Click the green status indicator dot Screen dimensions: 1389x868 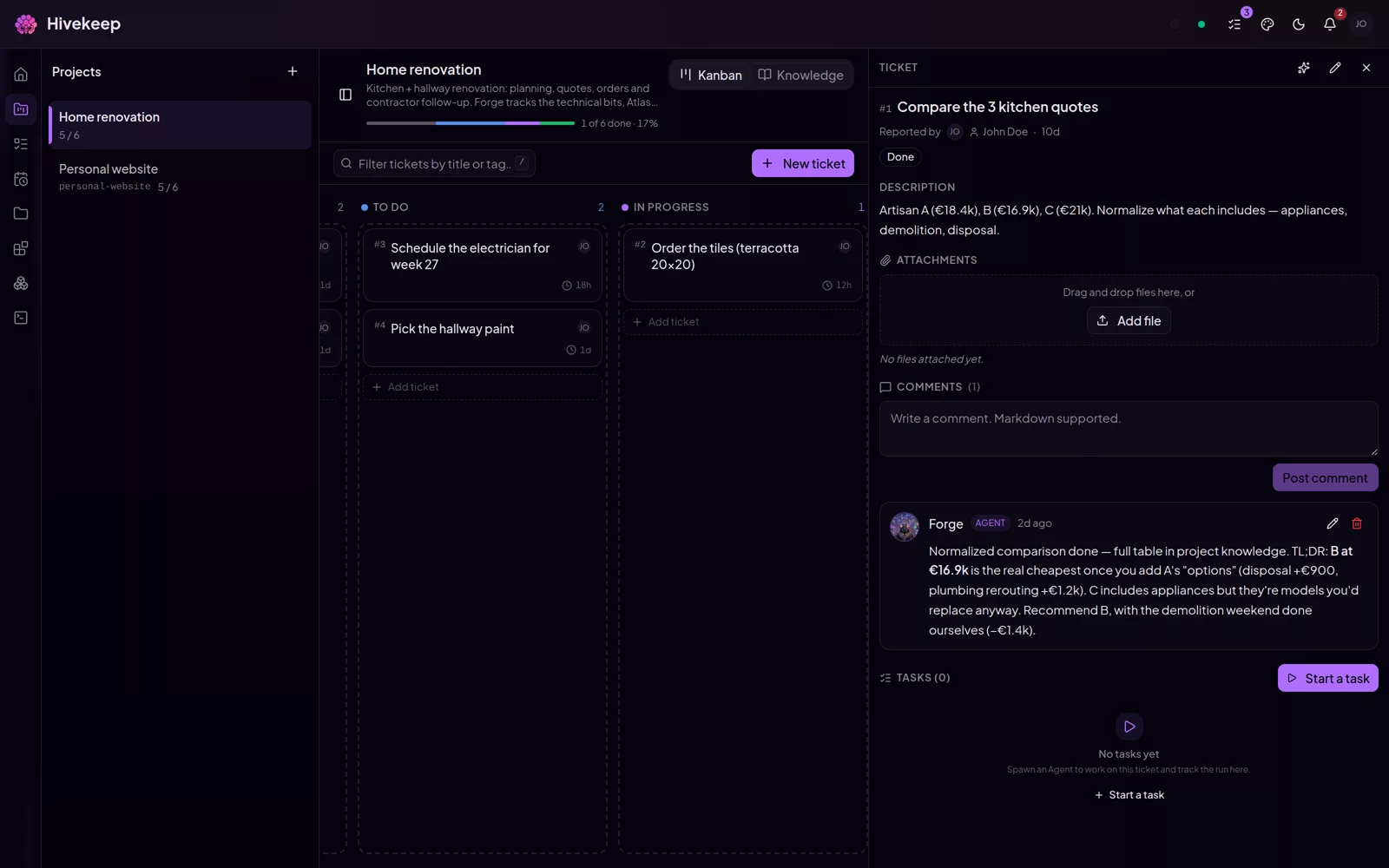pos(1201,24)
